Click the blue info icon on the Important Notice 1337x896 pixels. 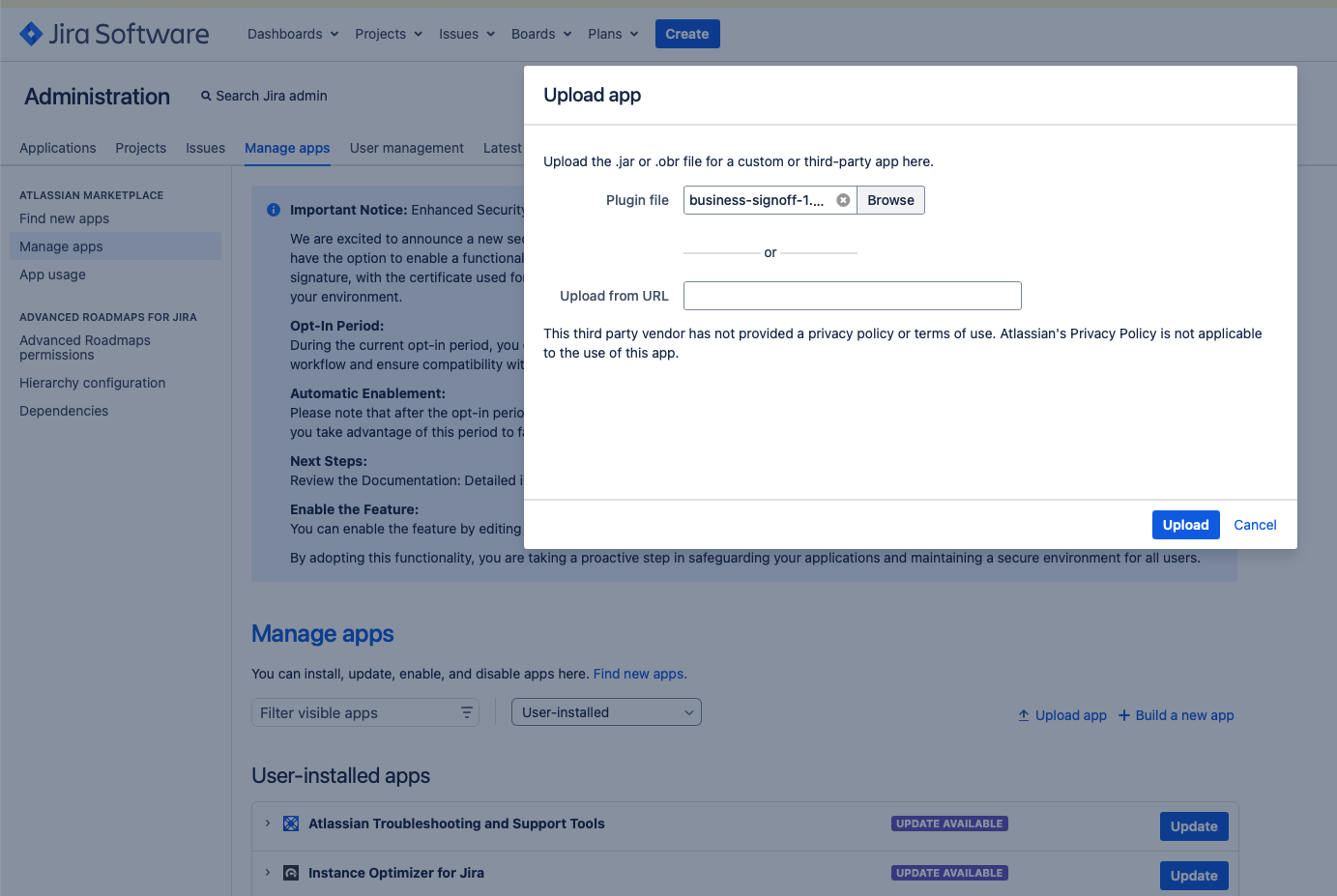[272, 210]
